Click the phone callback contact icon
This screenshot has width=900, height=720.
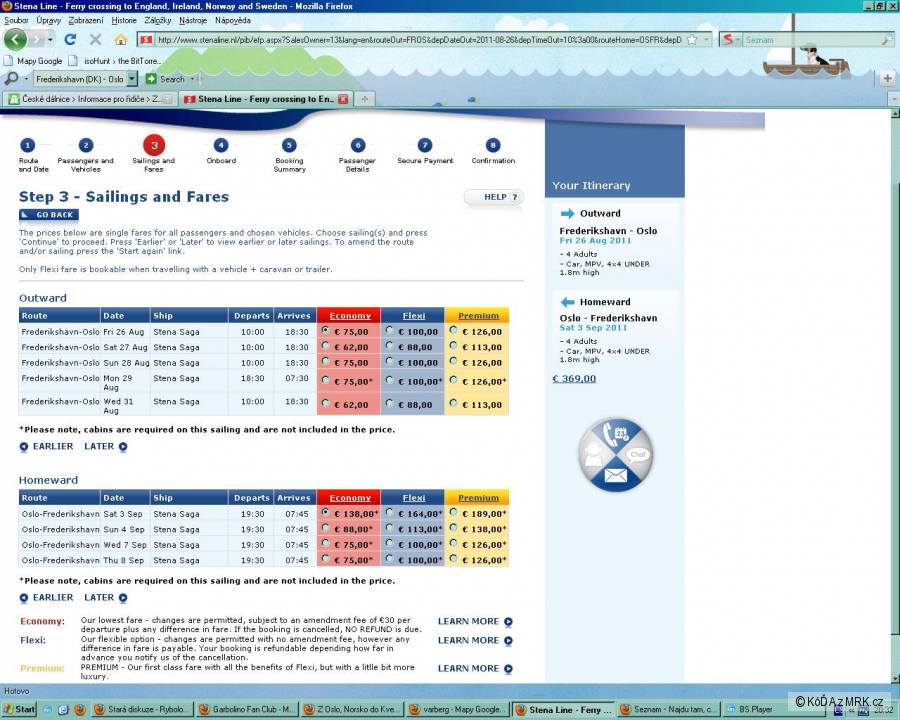(x=617, y=433)
